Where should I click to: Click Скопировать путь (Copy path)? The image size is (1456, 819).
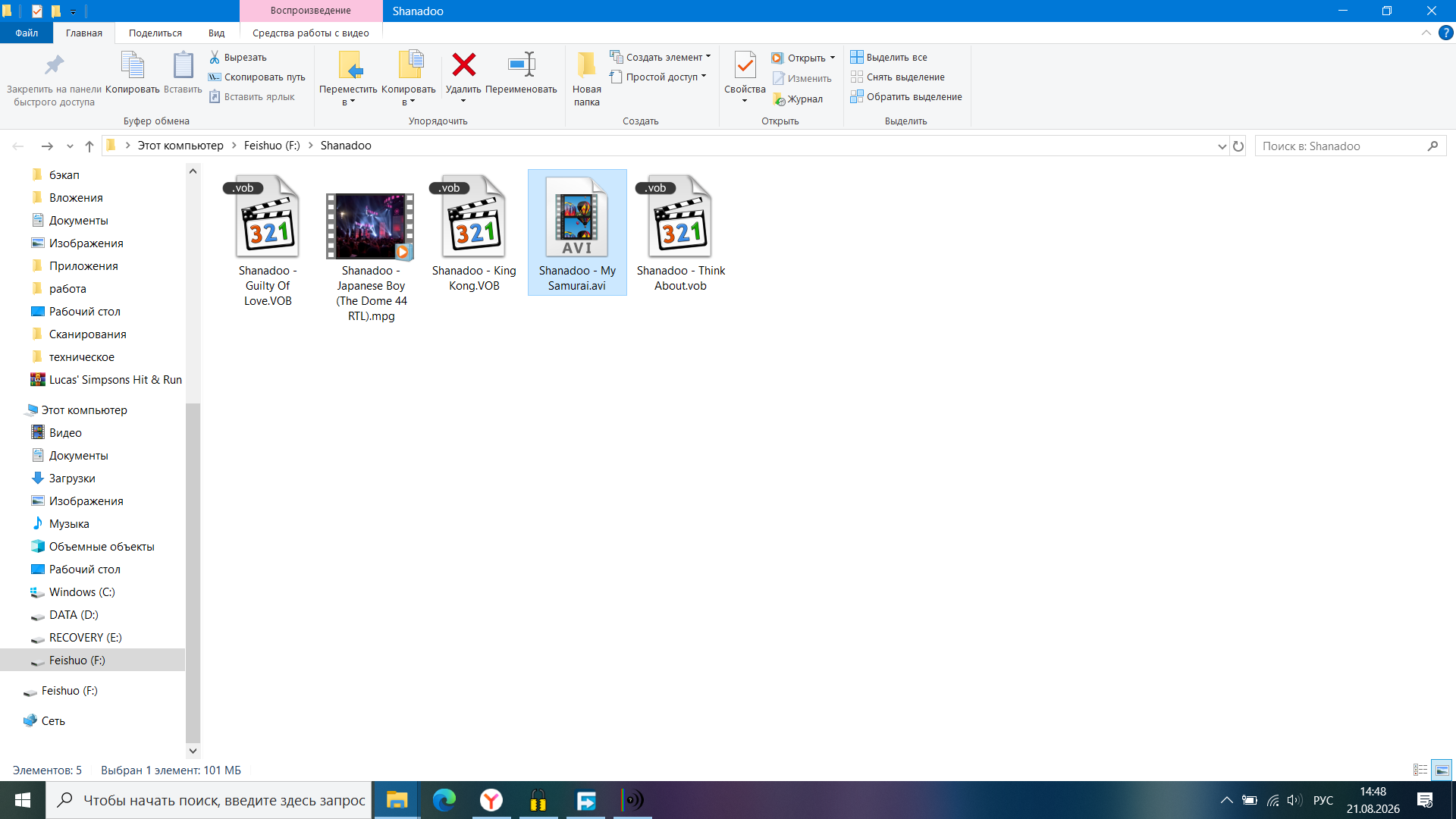pos(256,77)
